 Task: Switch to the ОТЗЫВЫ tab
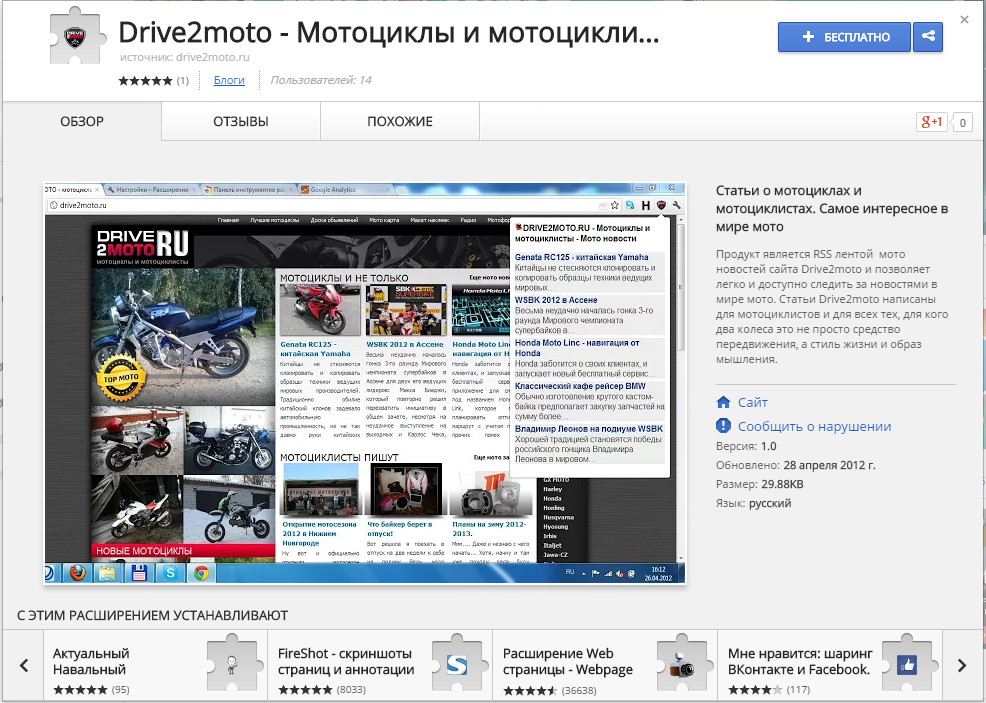(x=241, y=121)
